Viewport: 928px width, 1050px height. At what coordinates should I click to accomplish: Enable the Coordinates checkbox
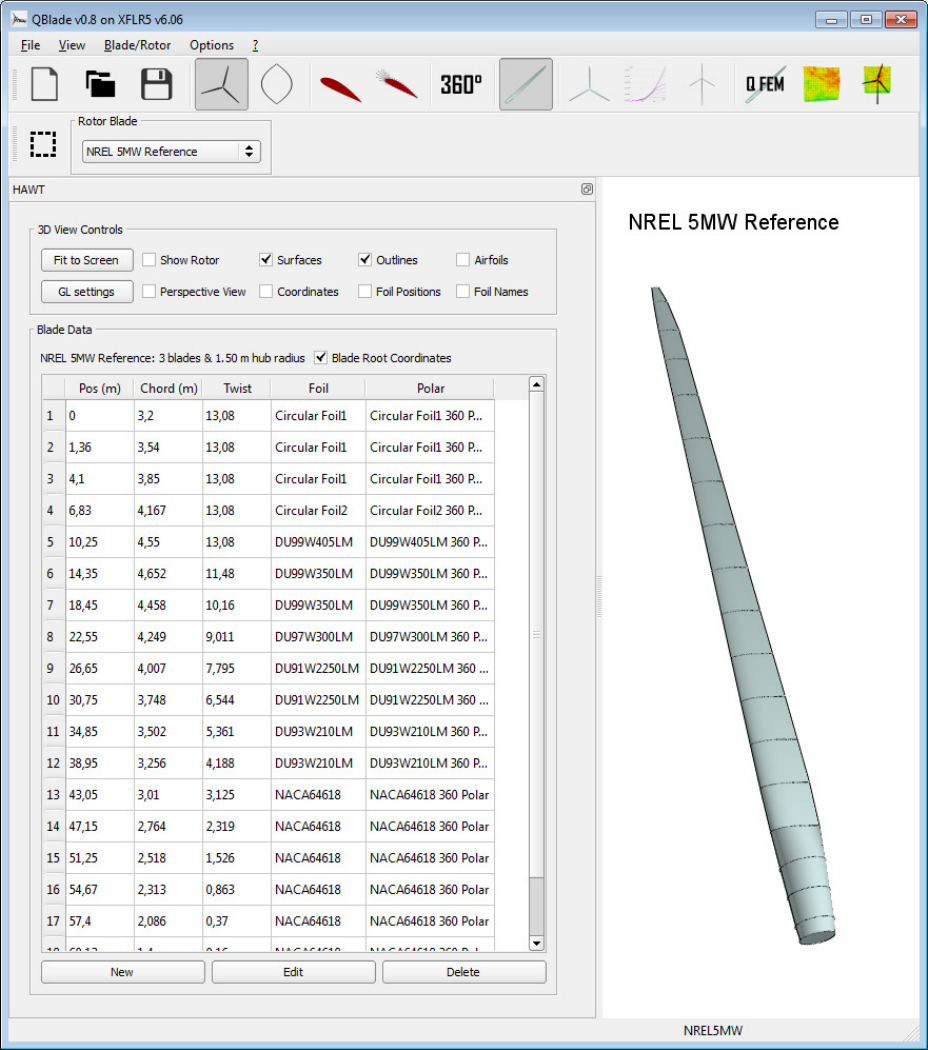(x=266, y=291)
